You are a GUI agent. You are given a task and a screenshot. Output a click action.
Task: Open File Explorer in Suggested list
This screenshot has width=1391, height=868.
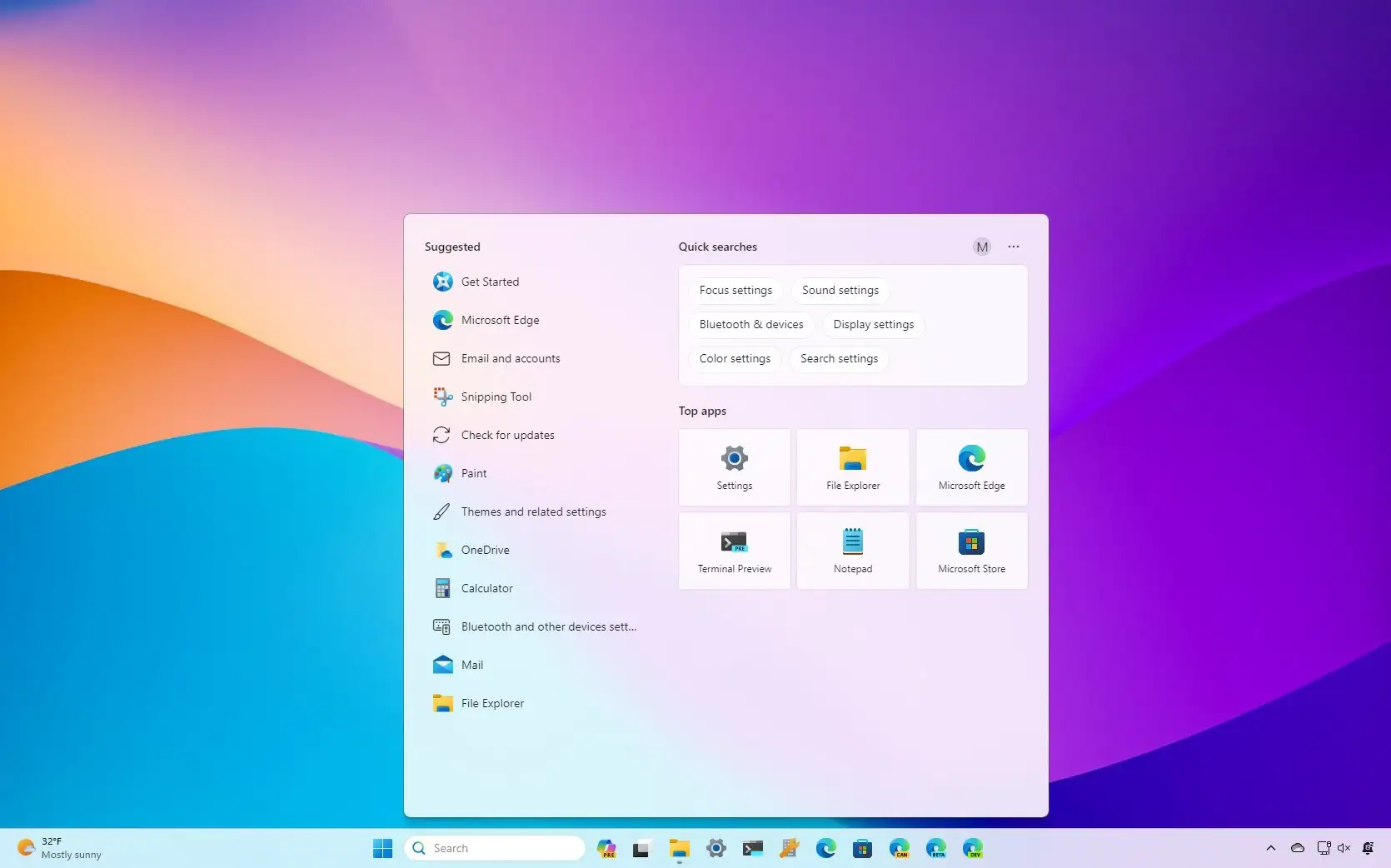click(x=533, y=703)
